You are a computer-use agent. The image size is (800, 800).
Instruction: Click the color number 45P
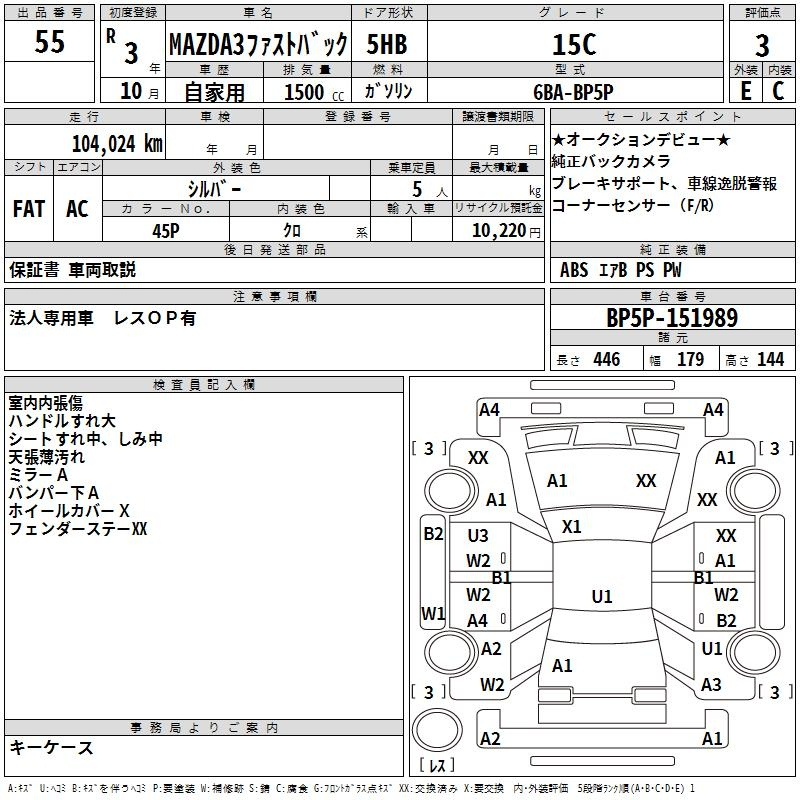[x=166, y=230]
